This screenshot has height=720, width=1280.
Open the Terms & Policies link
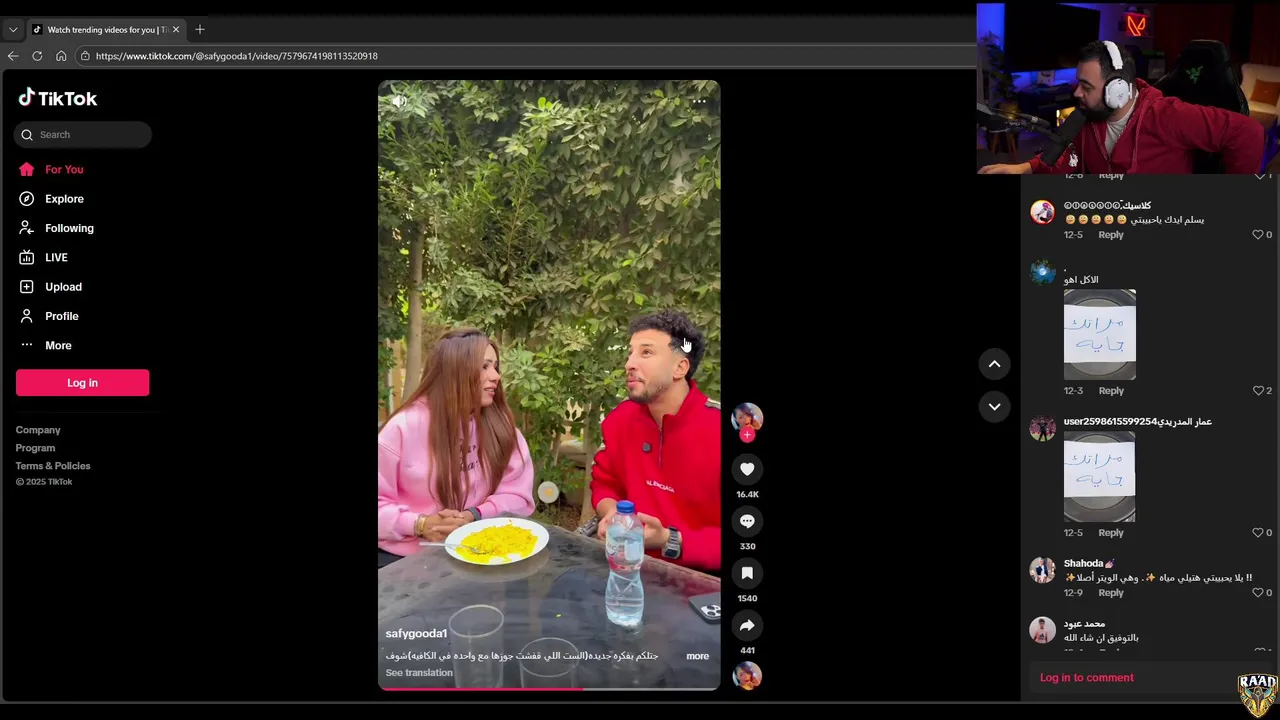click(x=53, y=466)
